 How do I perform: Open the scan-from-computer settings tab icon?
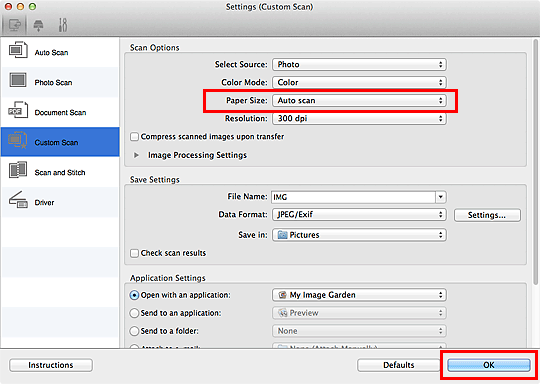(14, 25)
